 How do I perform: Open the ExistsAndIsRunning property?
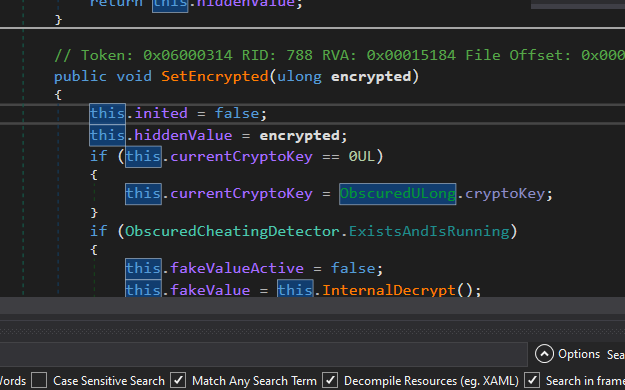click(429, 231)
